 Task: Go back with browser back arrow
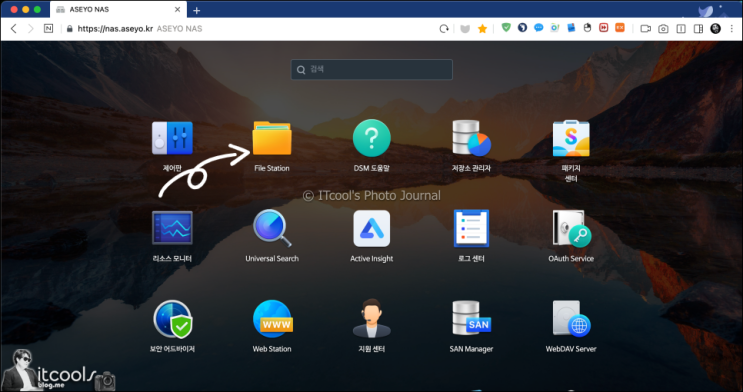point(14,28)
